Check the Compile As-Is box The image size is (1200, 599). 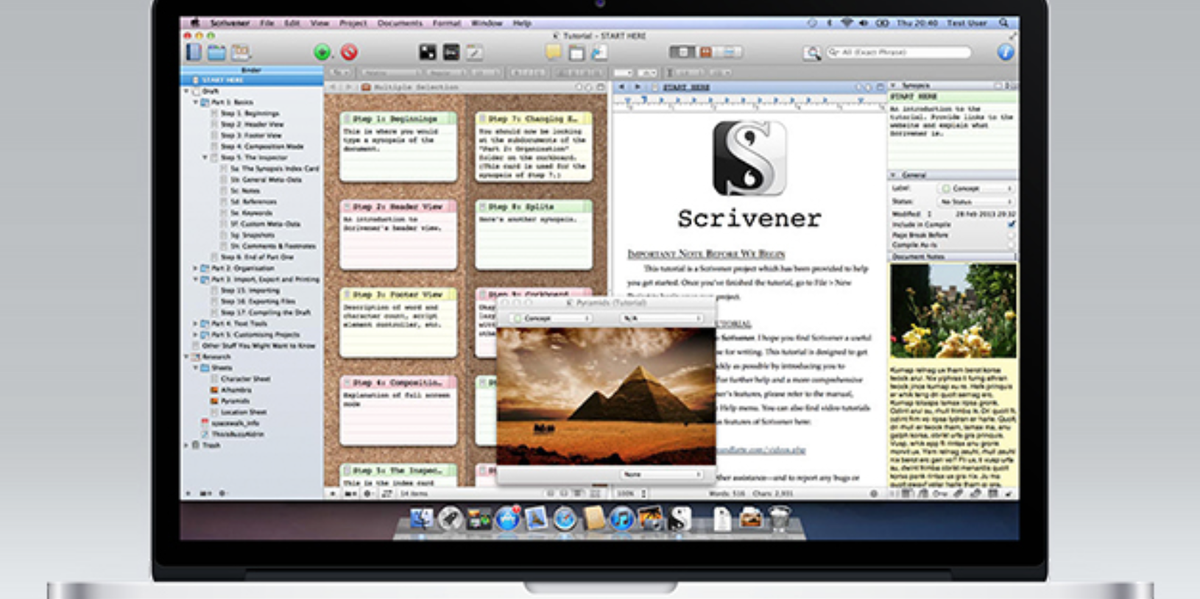1011,245
